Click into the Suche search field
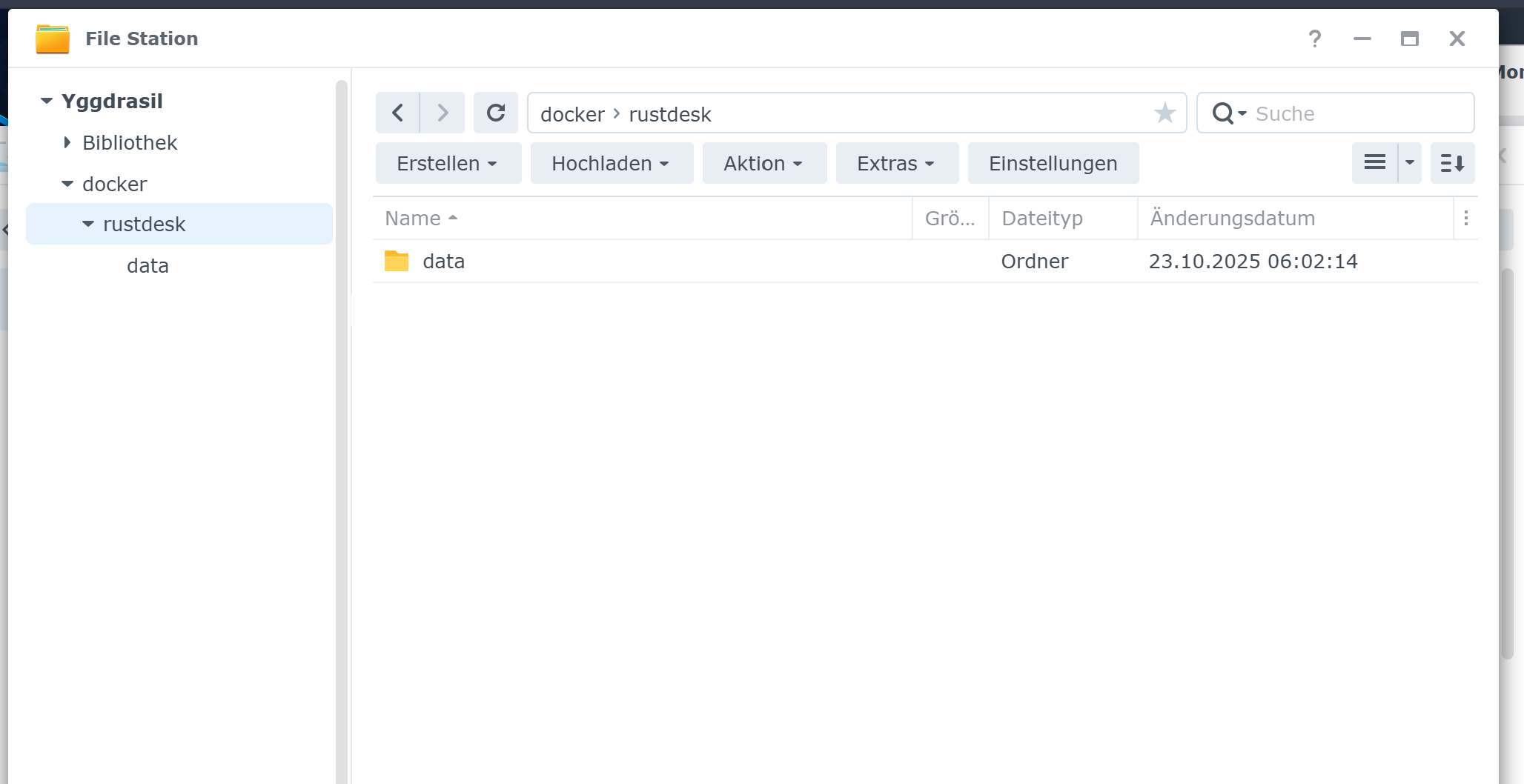Image resolution: width=1524 pixels, height=784 pixels. [x=1356, y=113]
